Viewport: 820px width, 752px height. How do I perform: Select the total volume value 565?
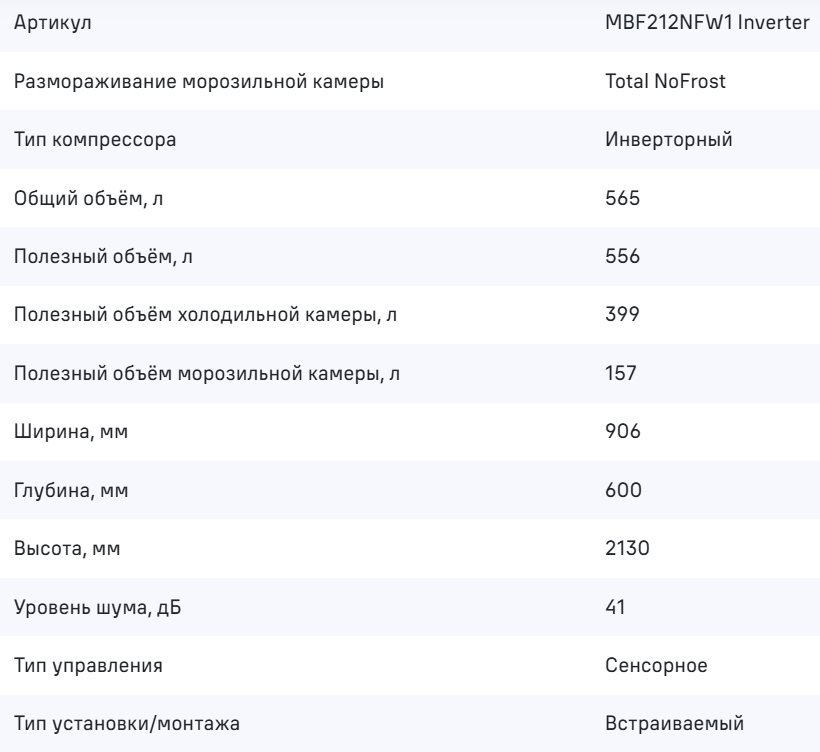tap(622, 198)
